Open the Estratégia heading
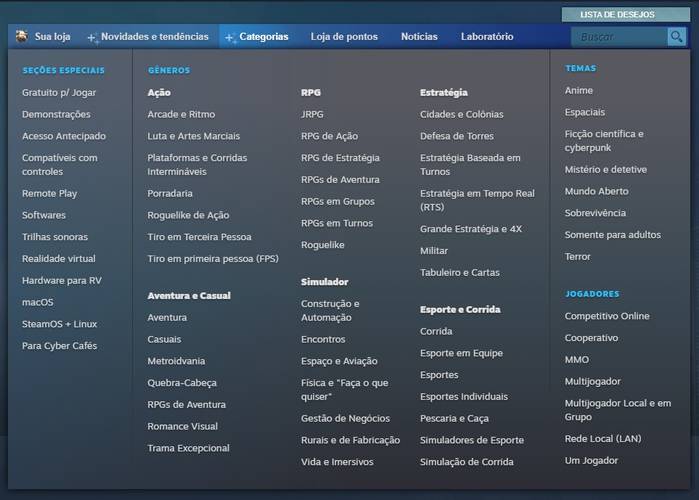Screen dimensions: 699x500 tap(444, 93)
